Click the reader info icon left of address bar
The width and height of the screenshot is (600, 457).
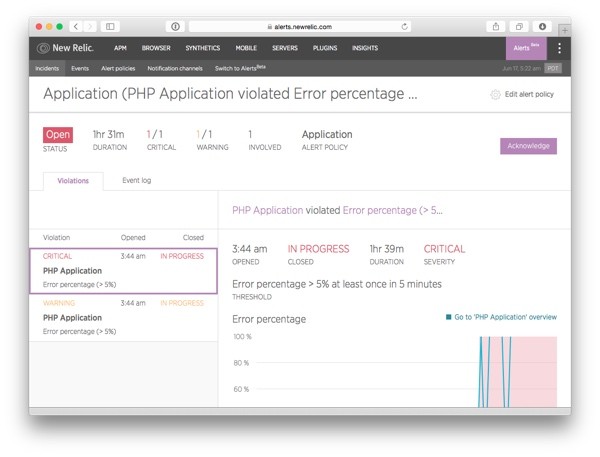click(x=175, y=26)
